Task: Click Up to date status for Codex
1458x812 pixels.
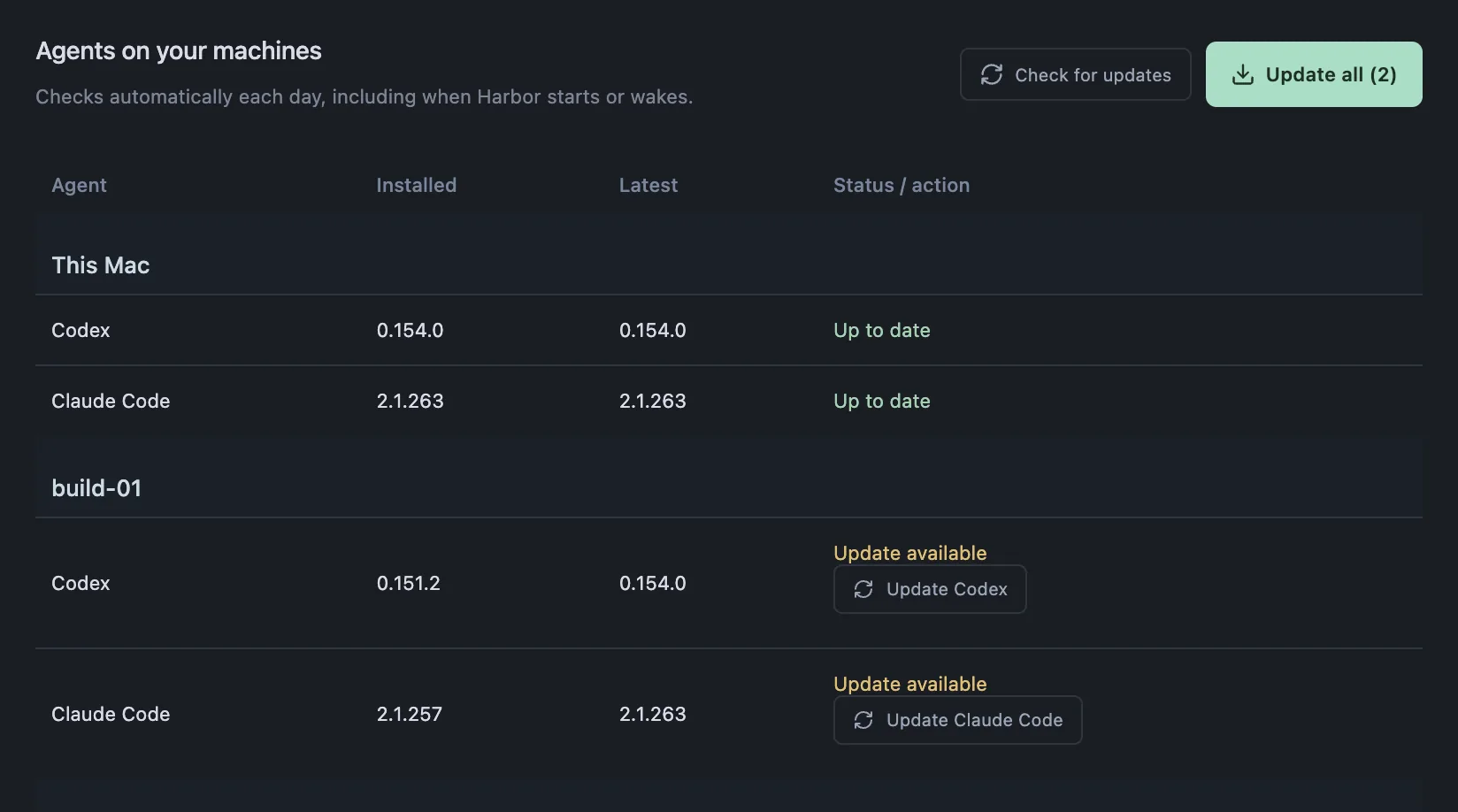Action: coord(882,330)
